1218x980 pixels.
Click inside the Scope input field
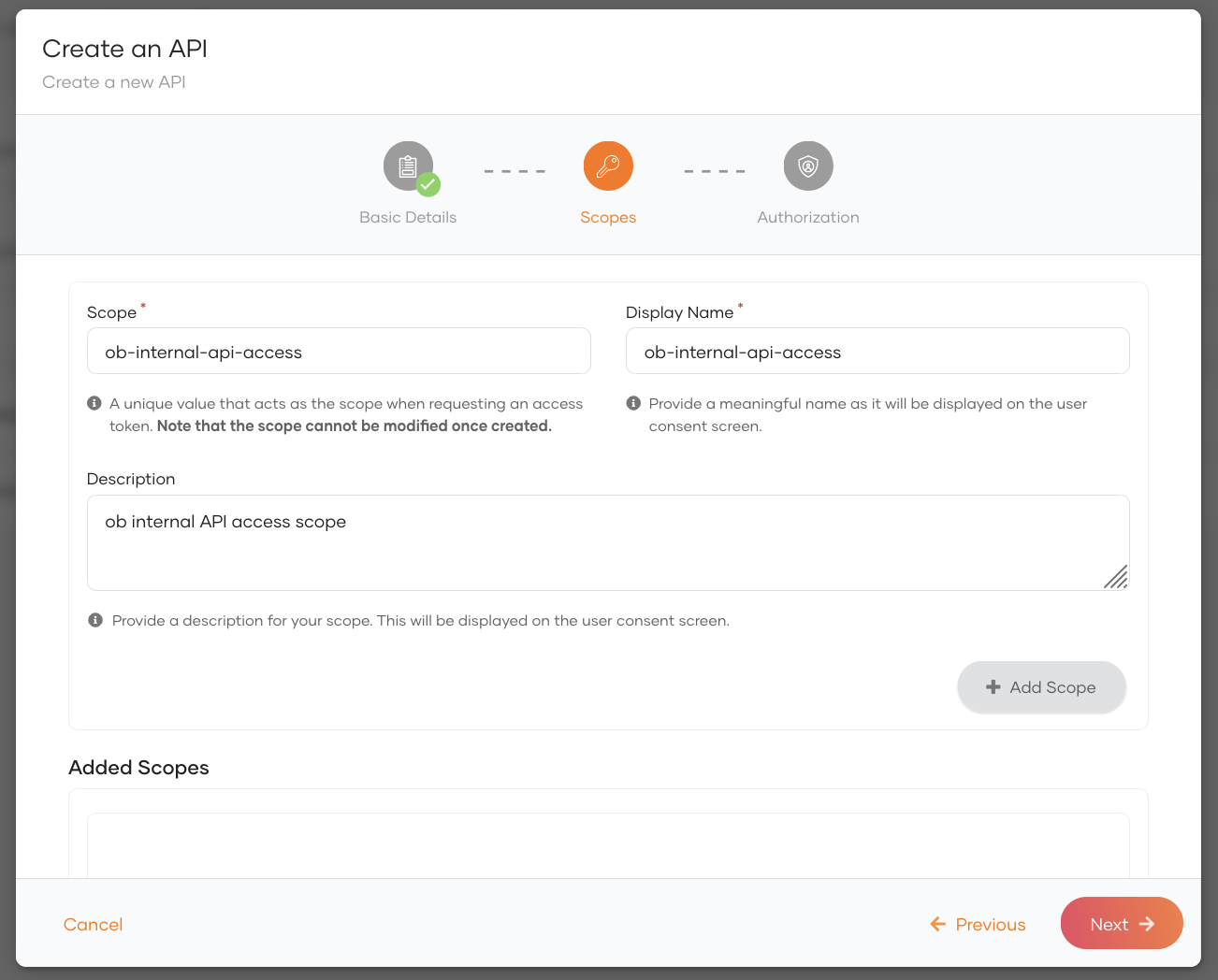339,351
